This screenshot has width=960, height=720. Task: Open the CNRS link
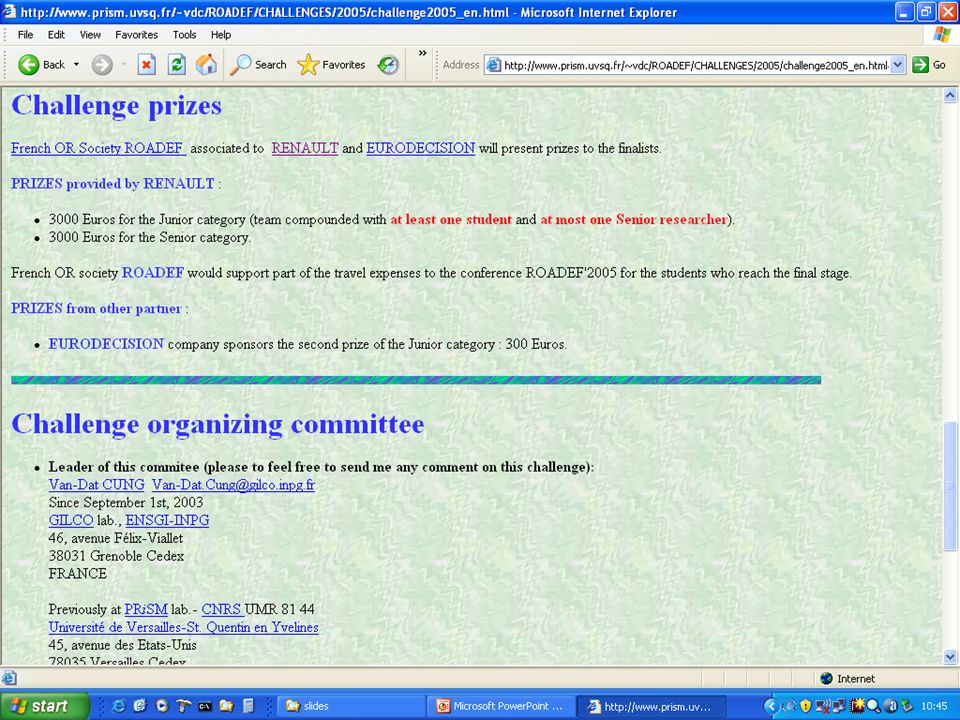tap(222, 609)
